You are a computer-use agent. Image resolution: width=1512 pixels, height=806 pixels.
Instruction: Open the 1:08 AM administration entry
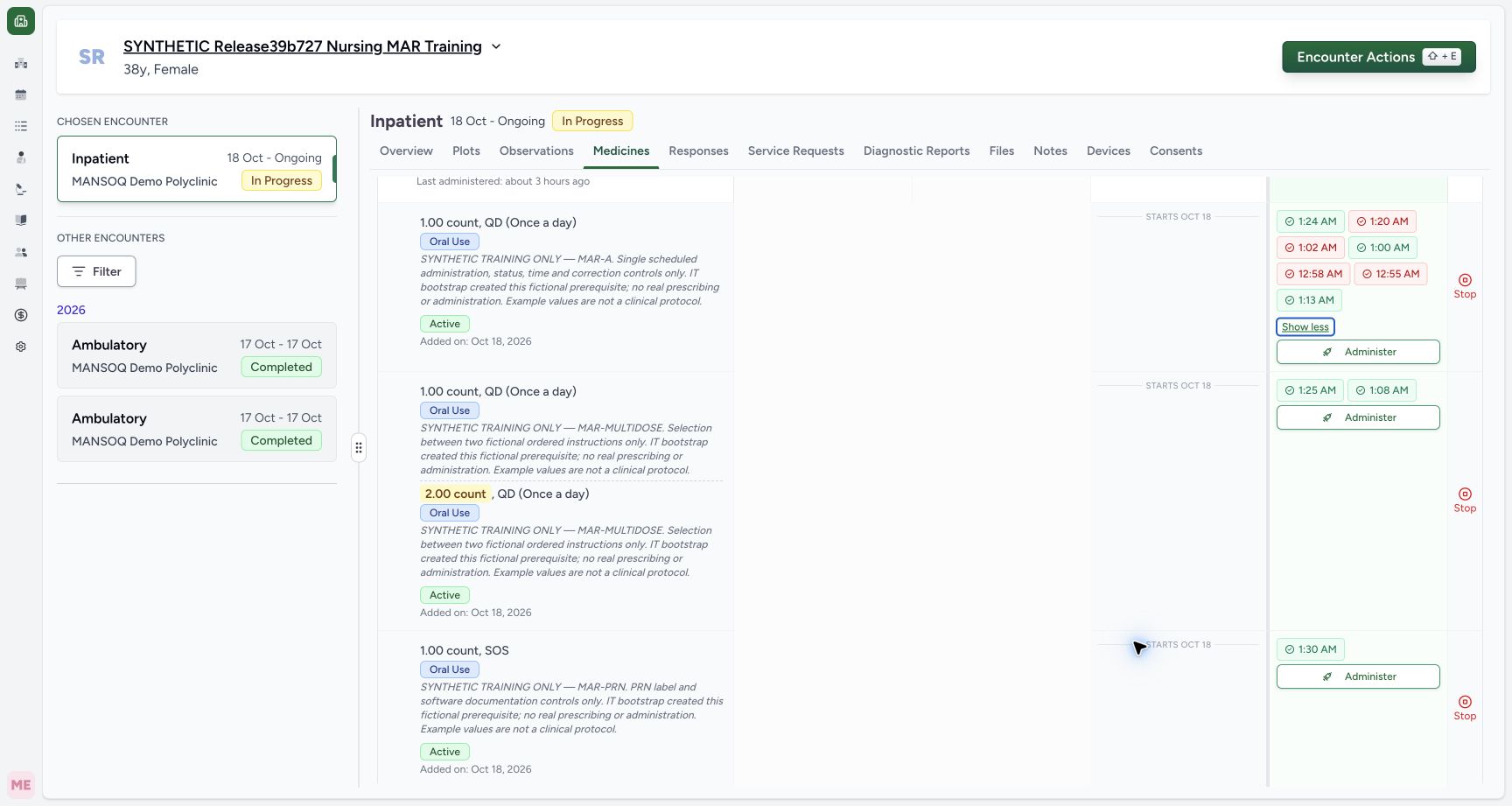tap(1382, 390)
